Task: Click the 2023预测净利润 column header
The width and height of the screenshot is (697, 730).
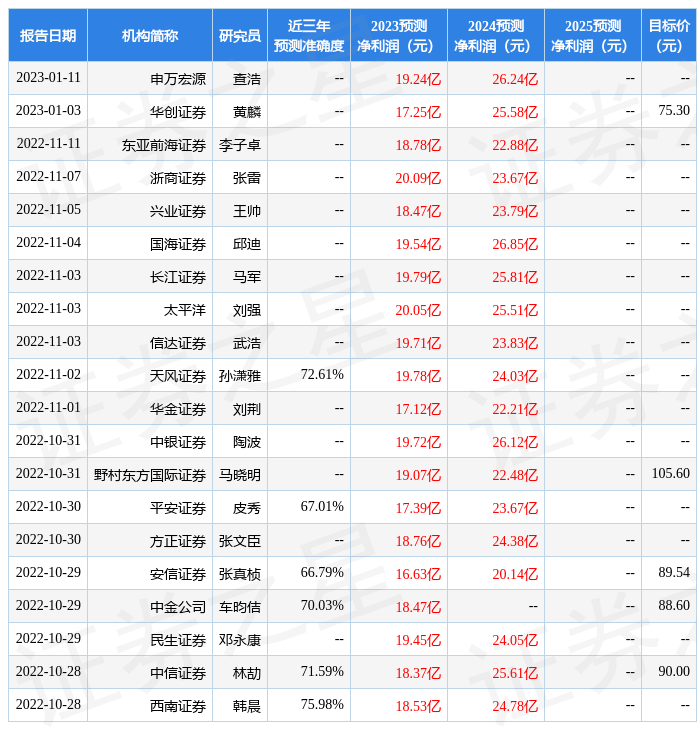Action: (x=399, y=35)
